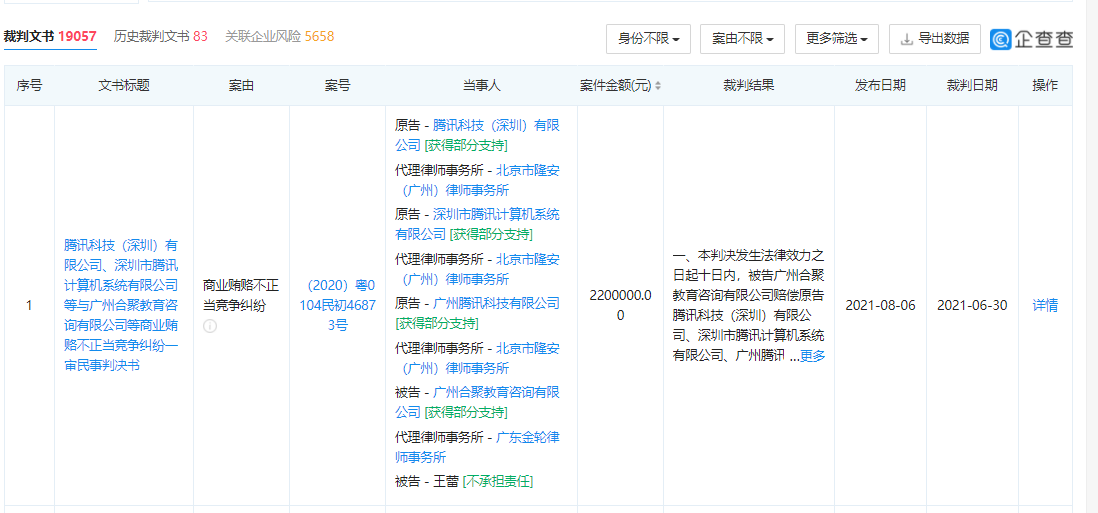Open 详情 for row 1

tap(1045, 305)
